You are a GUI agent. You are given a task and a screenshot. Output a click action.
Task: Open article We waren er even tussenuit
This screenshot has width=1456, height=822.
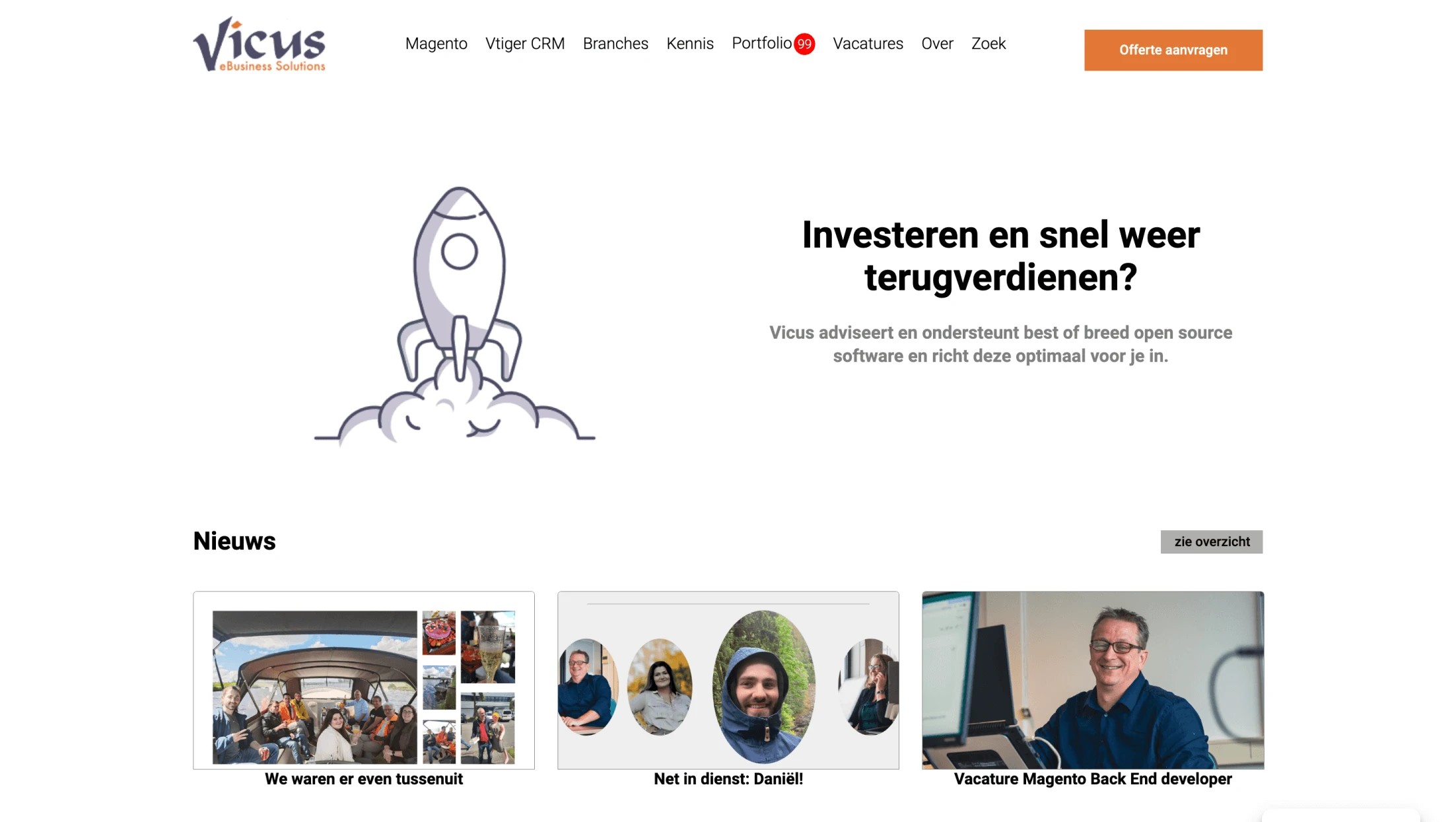click(364, 779)
